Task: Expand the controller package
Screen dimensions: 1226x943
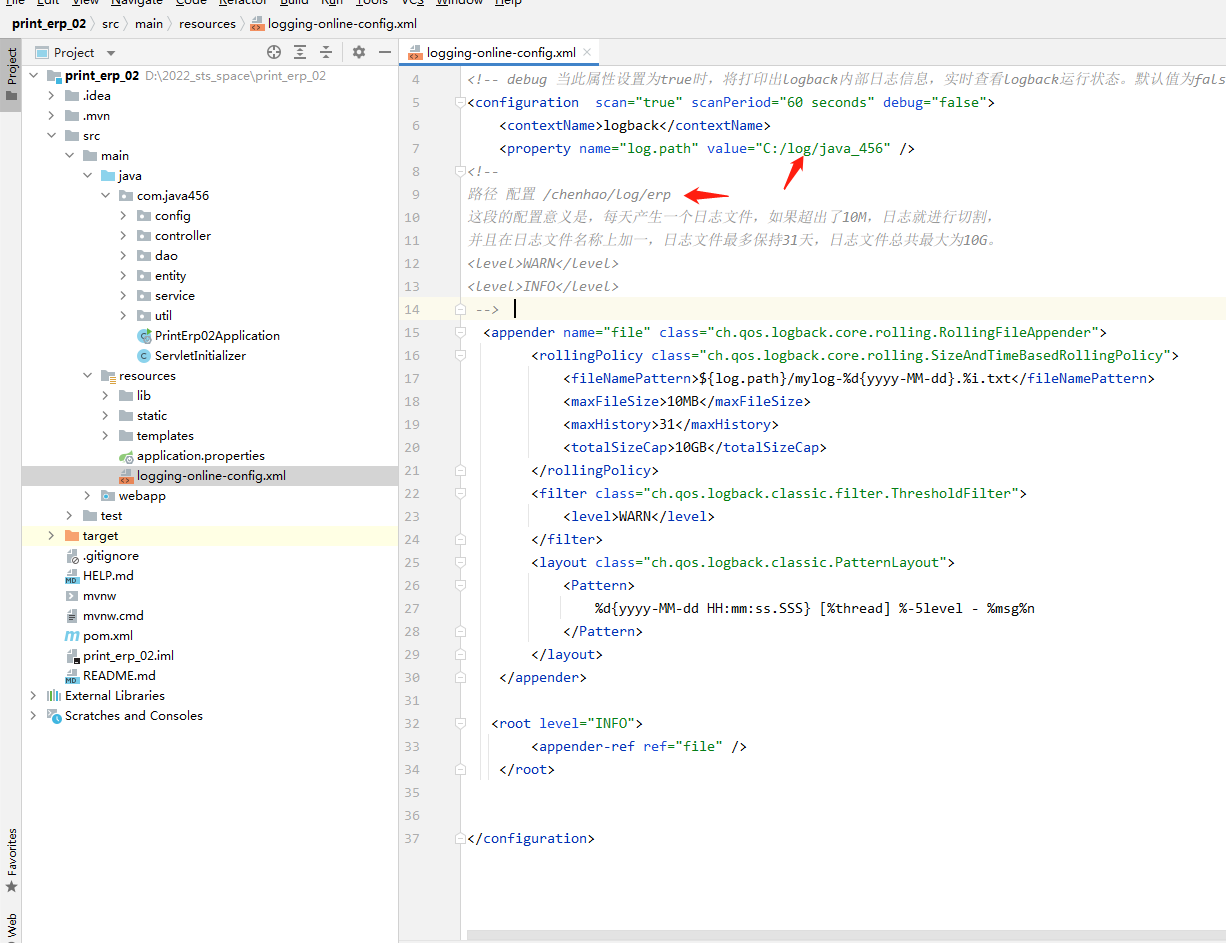Action: click(124, 236)
